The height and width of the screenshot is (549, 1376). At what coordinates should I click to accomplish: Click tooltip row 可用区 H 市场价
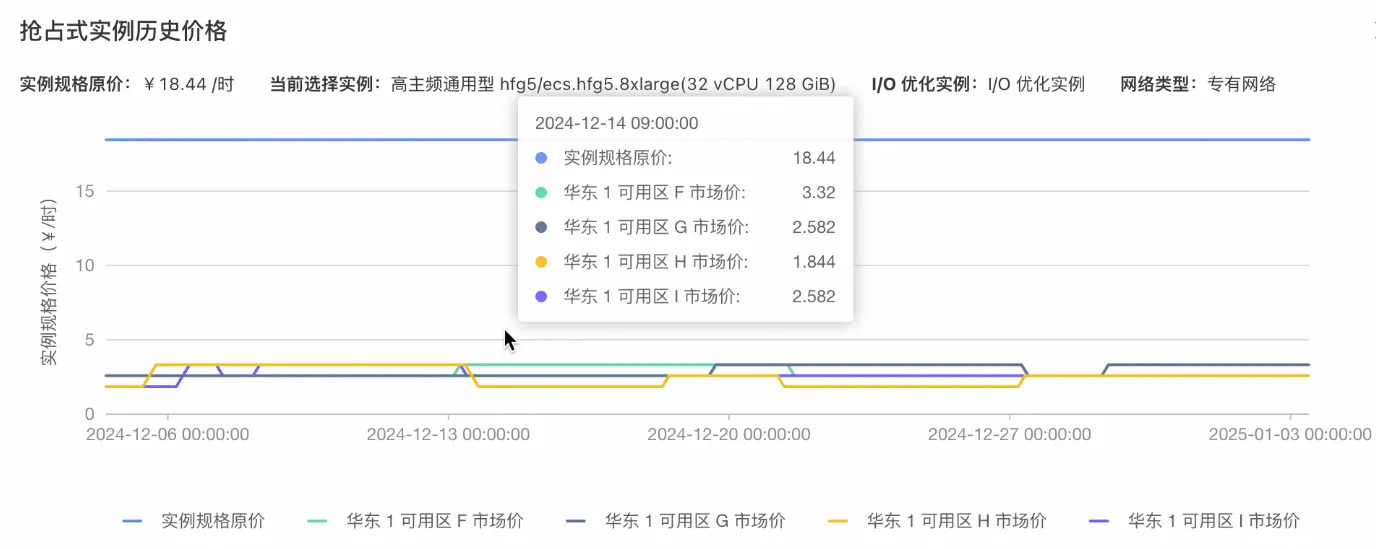pyautogui.click(x=685, y=262)
